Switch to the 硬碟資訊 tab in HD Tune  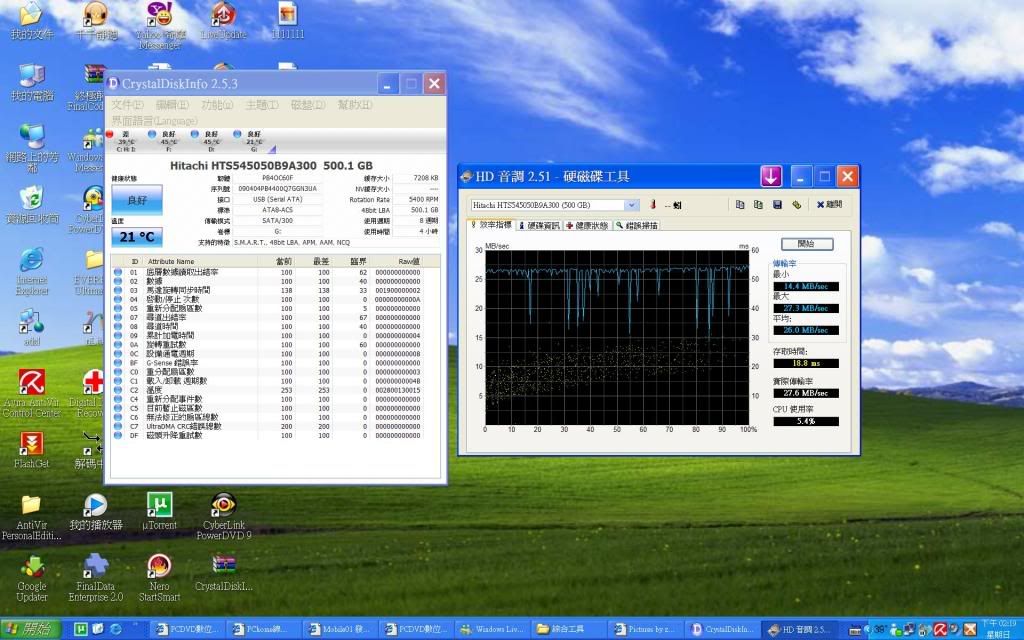(x=539, y=225)
